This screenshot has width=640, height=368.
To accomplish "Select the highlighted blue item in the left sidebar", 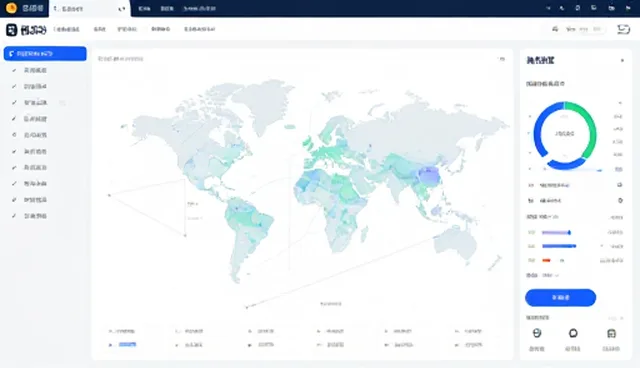I will pos(45,53).
